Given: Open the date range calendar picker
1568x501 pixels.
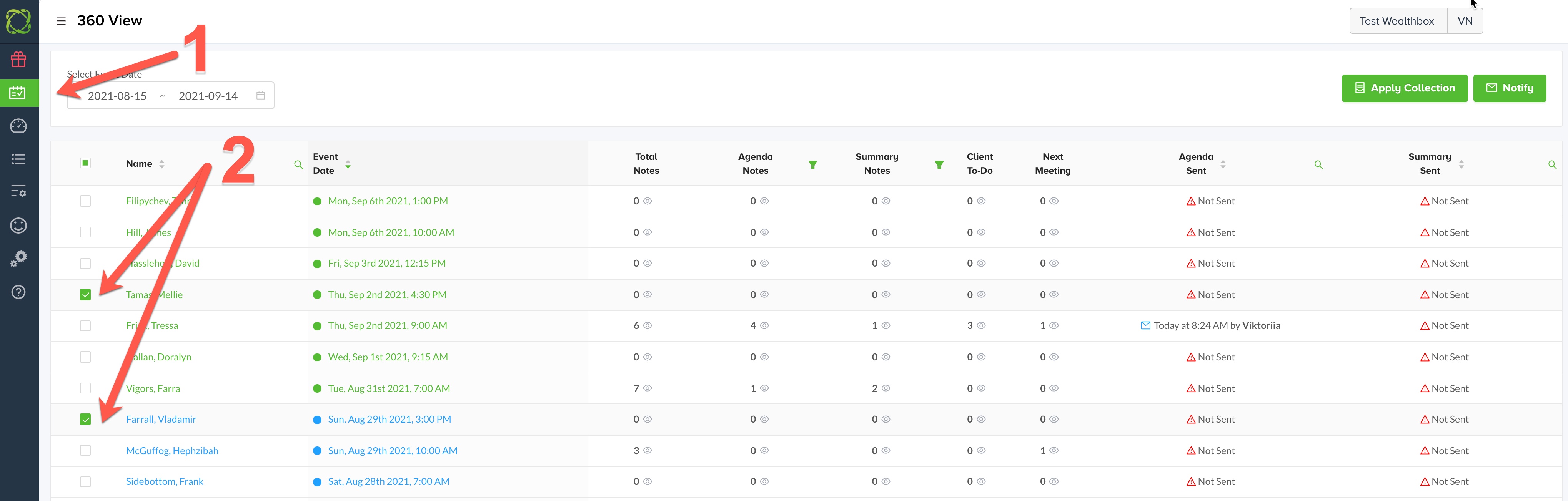Looking at the screenshot, I should click(261, 95).
